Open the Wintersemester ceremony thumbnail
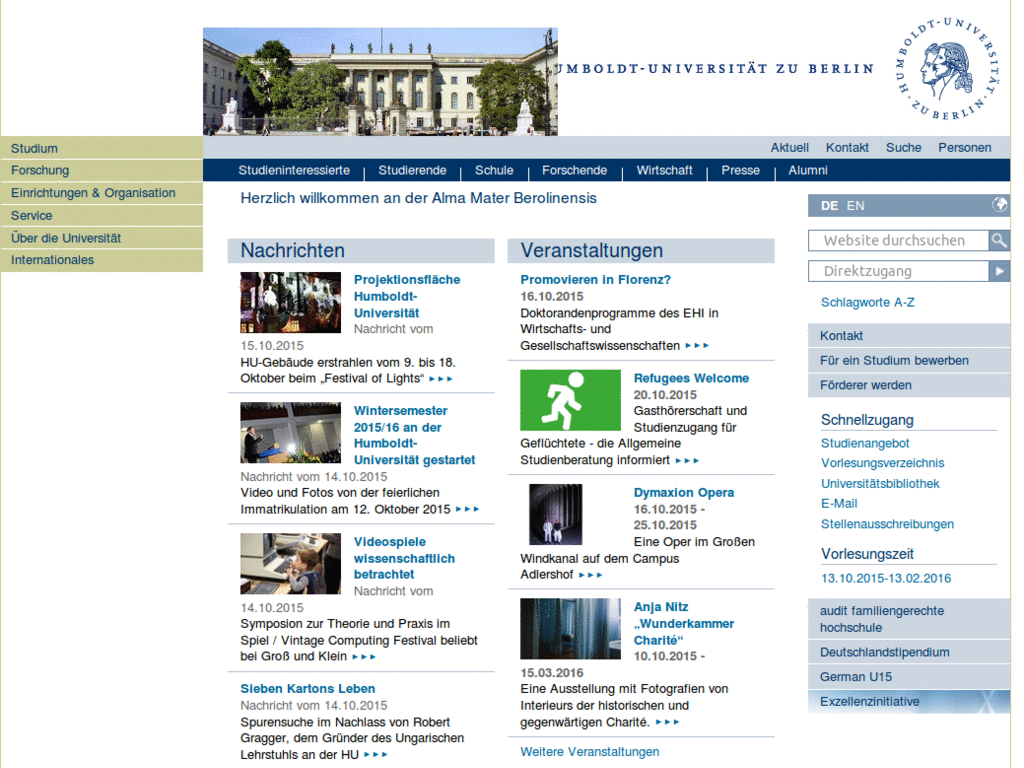The image size is (1024, 768). pos(291,433)
